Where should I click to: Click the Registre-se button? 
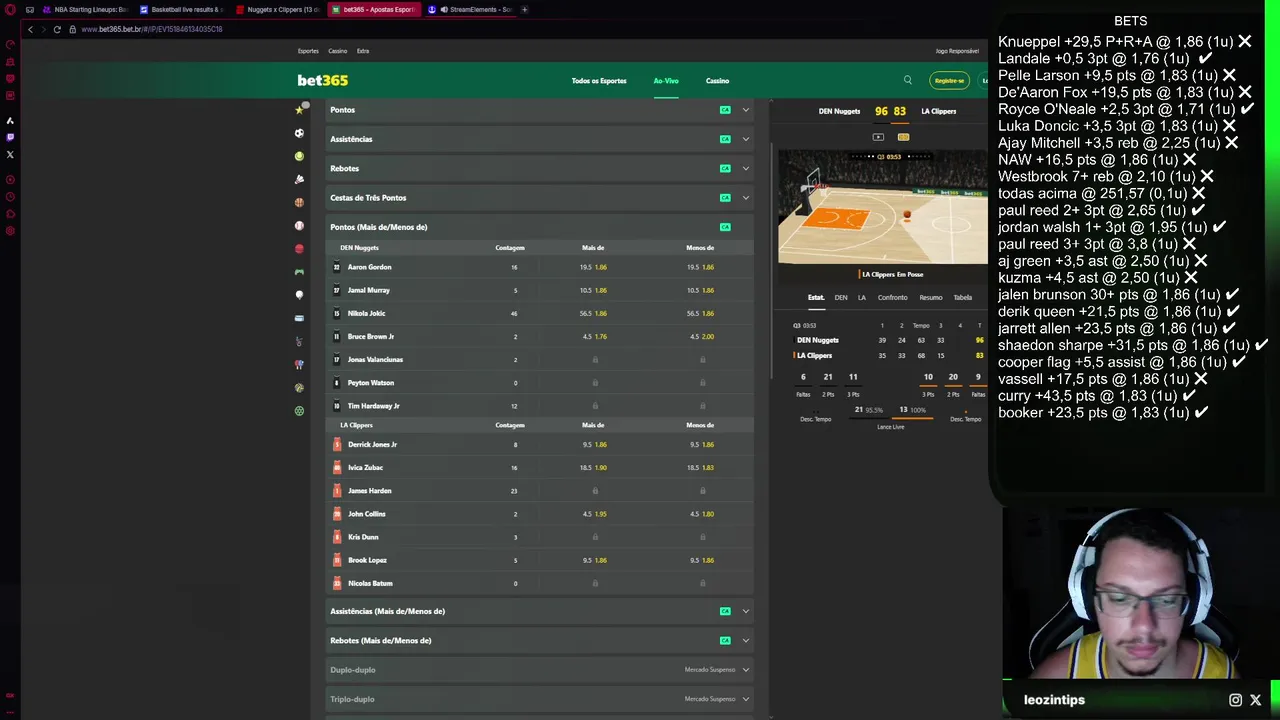tap(949, 81)
